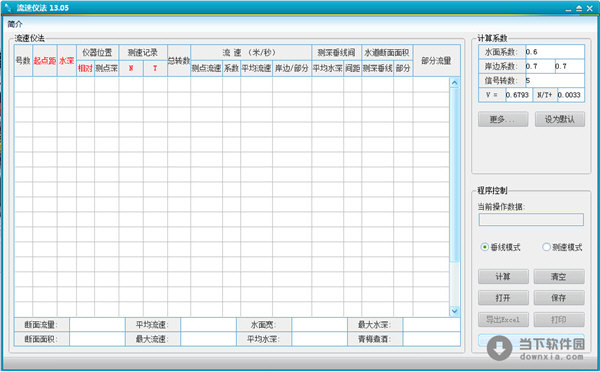Click the table's vertical scrollbar thumb

click(455, 175)
